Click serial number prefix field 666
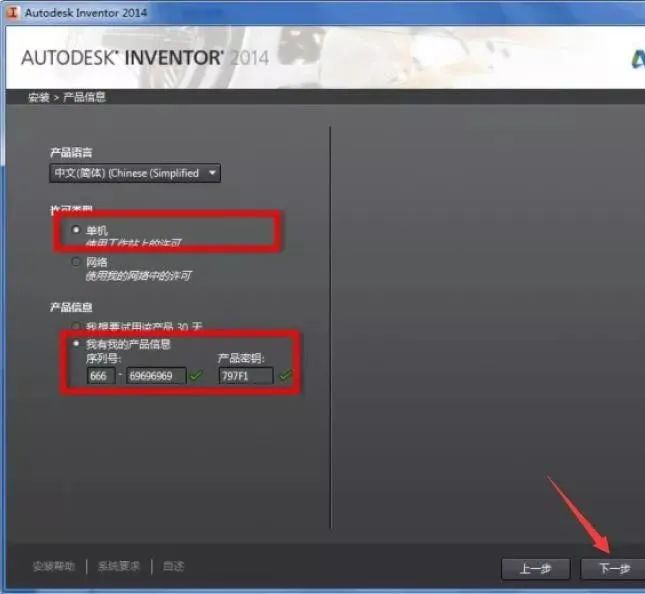 click(x=101, y=376)
